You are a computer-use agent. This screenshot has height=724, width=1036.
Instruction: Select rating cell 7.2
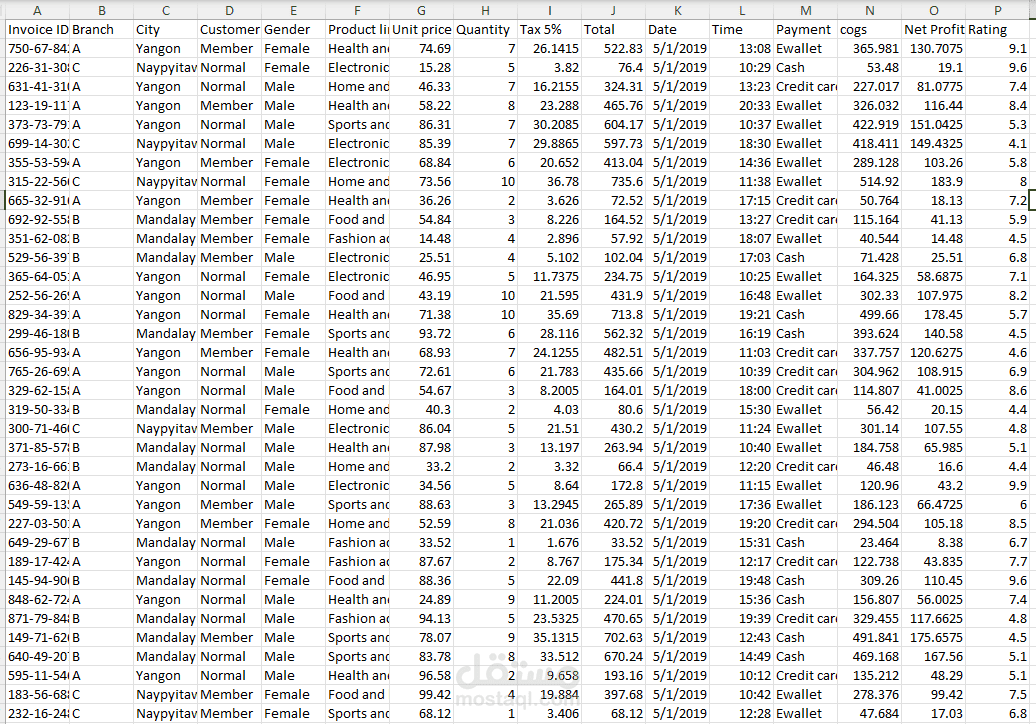point(997,201)
